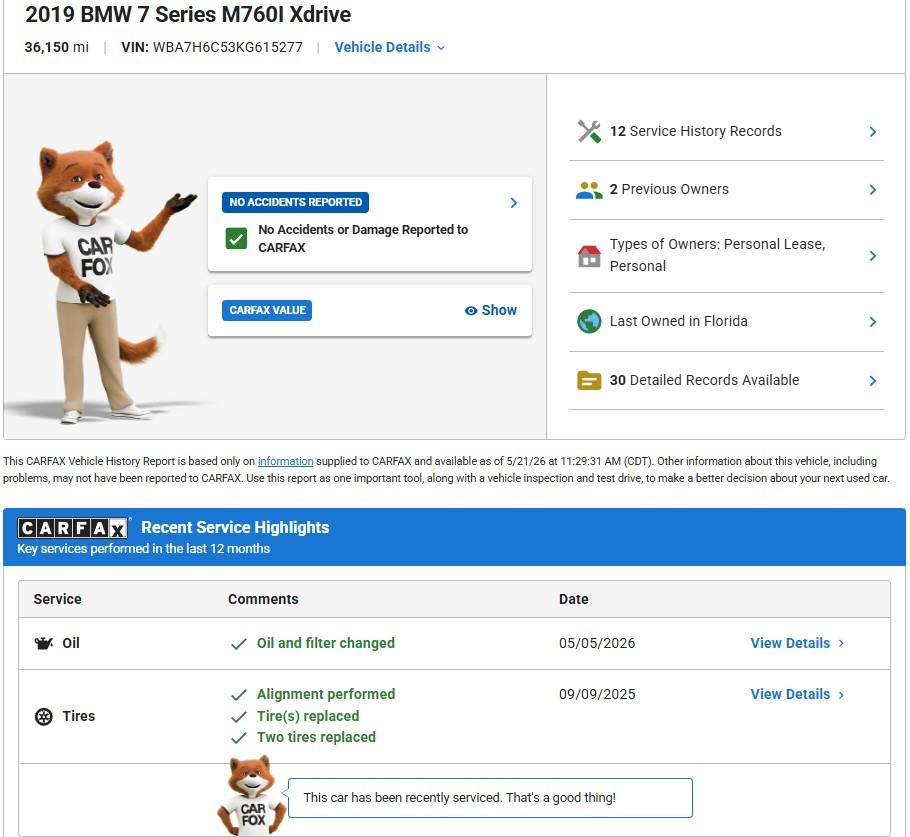This screenshot has height=837, width=910.
Task: Click 2 Previous Owners text
Action: pyautogui.click(x=669, y=189)
